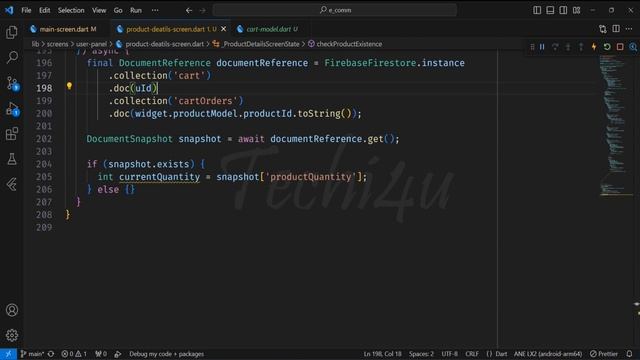Screen dimensions: 640x360
Task: Open the View menu
Action: pyautogui.click(x=99, y=10)
